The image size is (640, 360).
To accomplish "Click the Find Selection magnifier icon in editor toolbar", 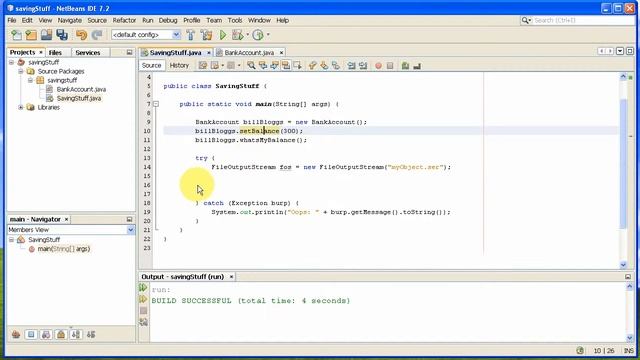I will coord(251,65).
